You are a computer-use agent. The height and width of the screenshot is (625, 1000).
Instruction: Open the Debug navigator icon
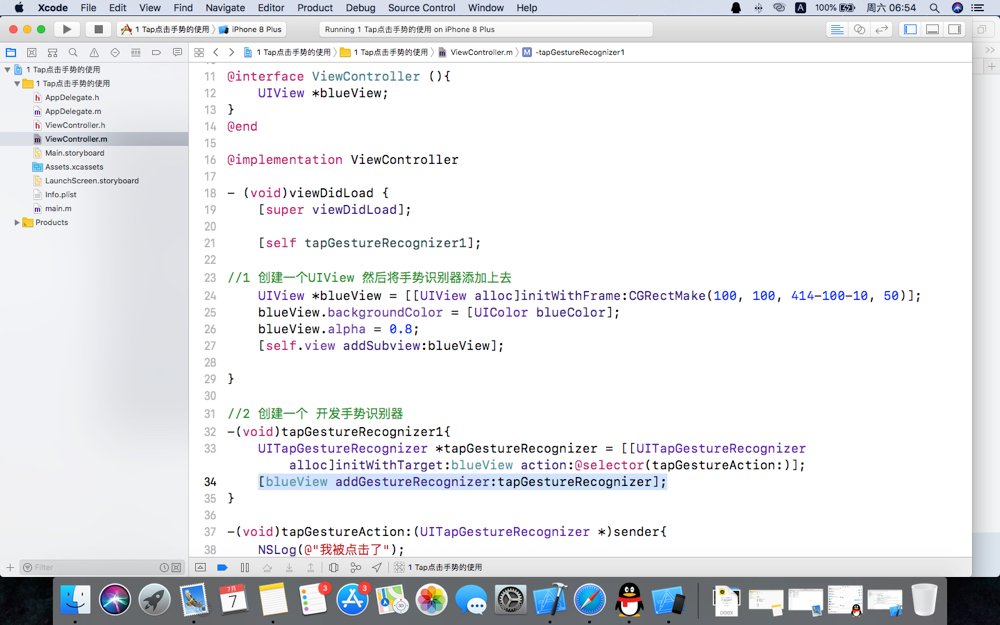coord(135,52)
